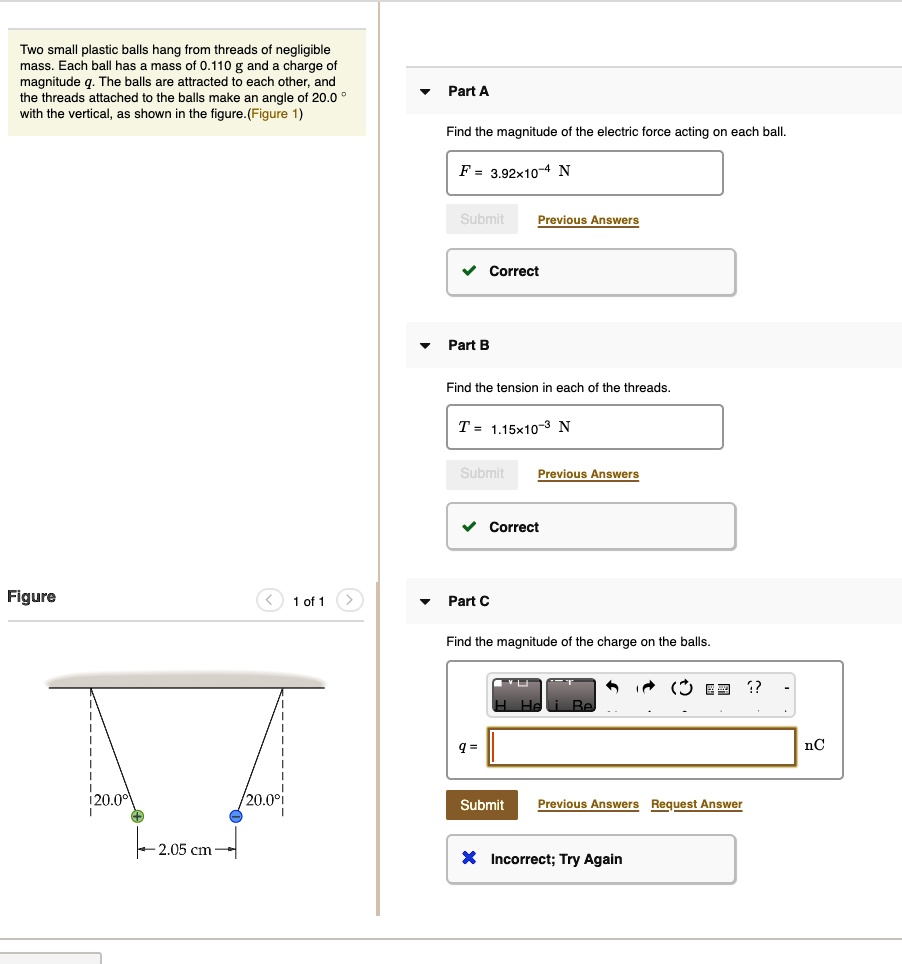Open Previous Answers under Part C

(x=588, y=804)
